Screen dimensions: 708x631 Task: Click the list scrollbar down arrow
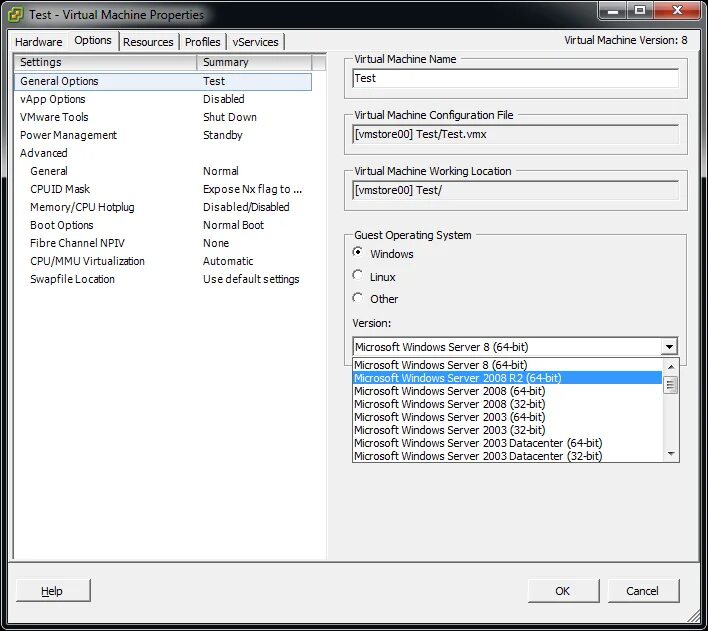pyautogui.click(x=671, y=453)
